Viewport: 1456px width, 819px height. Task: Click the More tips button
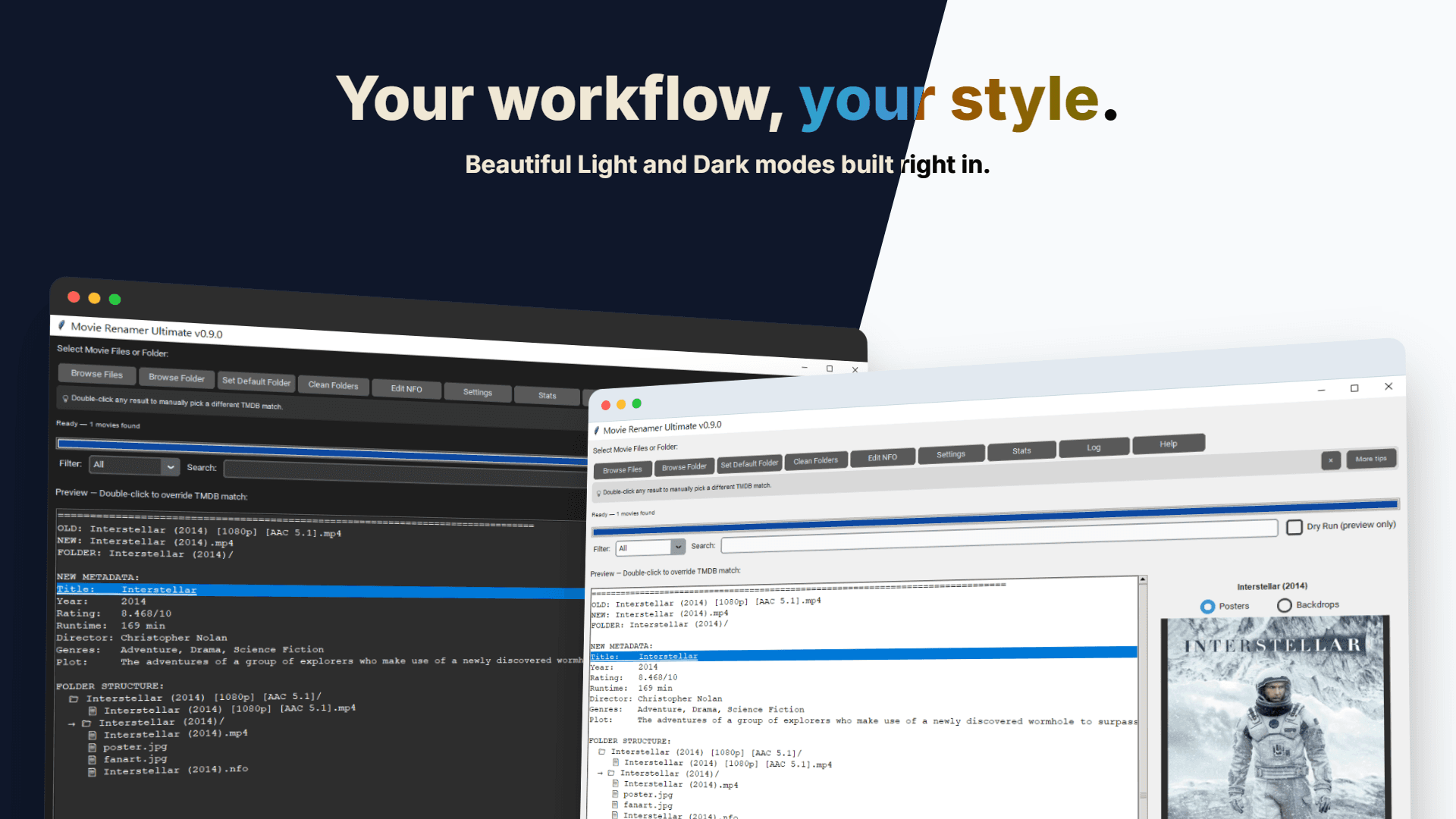point(1370,459)
